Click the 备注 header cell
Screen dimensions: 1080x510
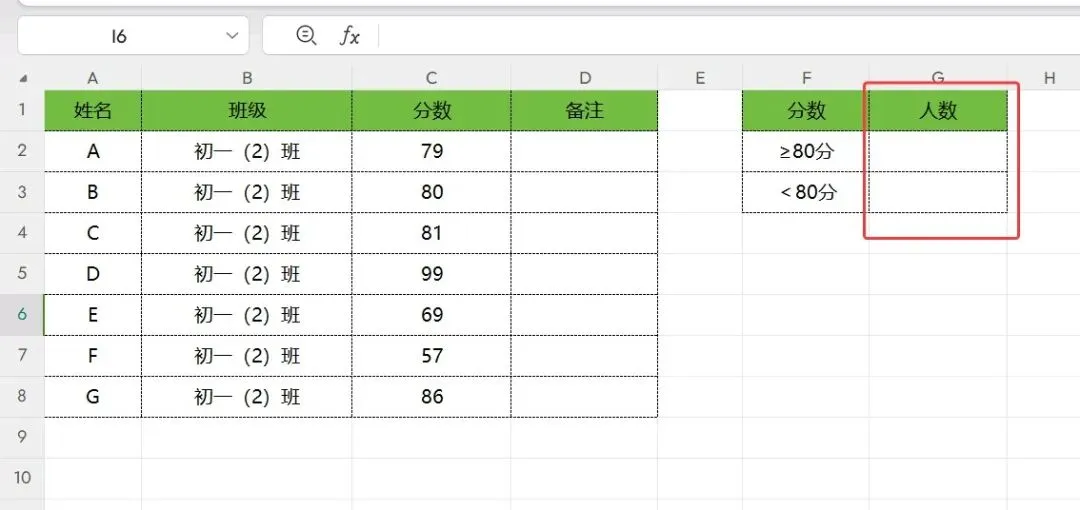pos(584,110)
